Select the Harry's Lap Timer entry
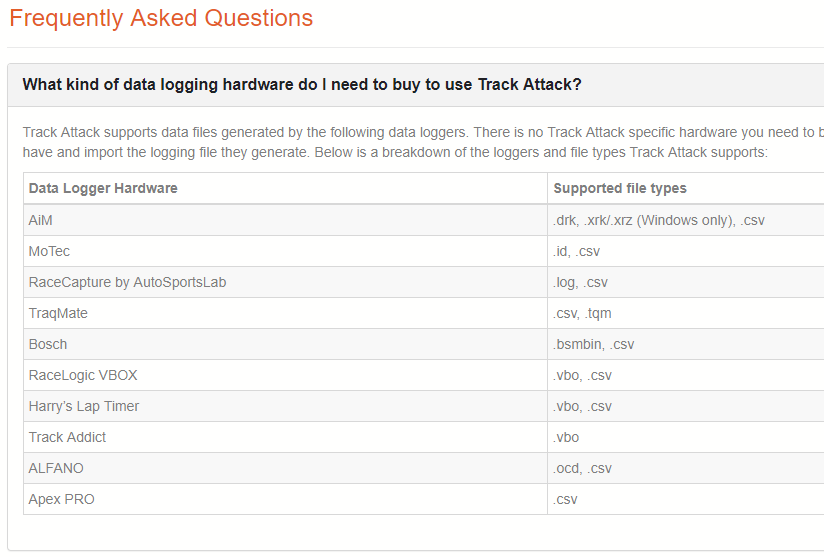 pos(285,406)
